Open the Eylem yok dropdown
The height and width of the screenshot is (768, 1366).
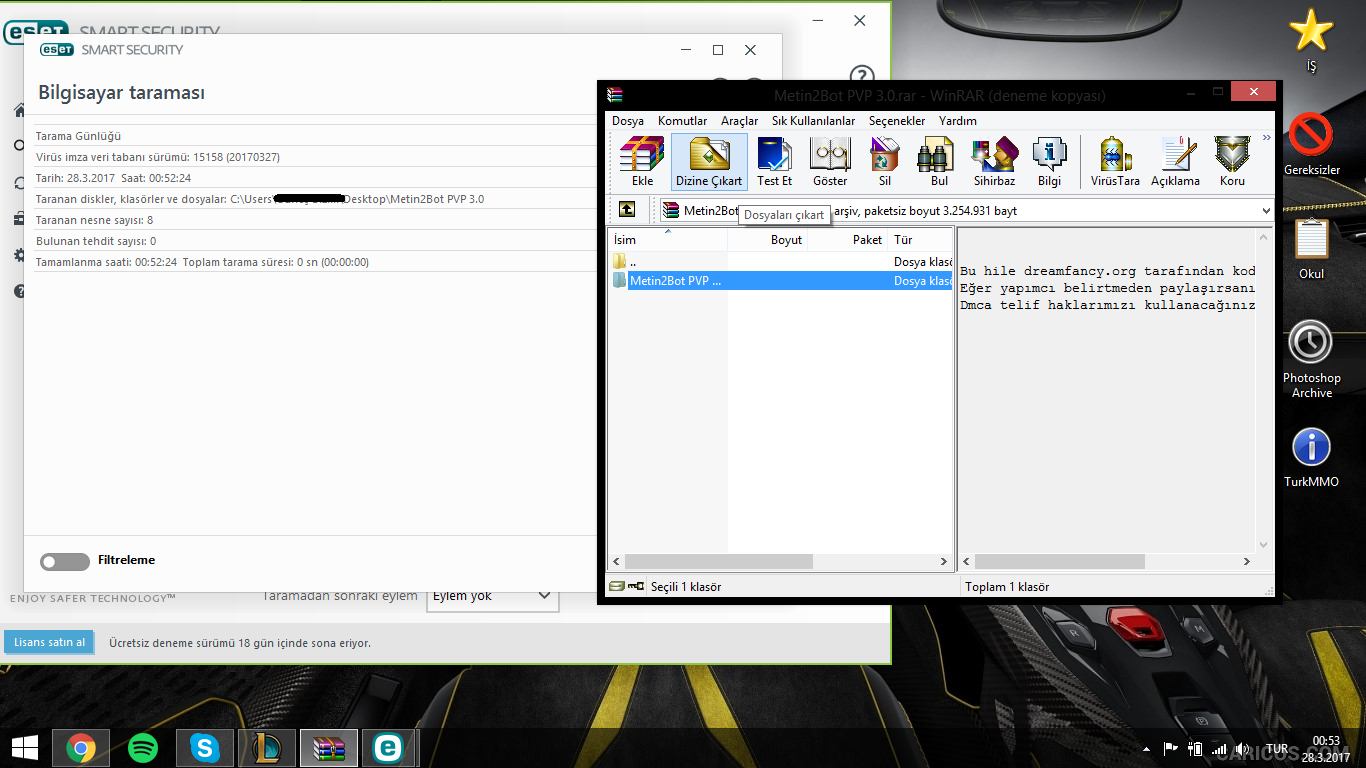tap(493, 596)
